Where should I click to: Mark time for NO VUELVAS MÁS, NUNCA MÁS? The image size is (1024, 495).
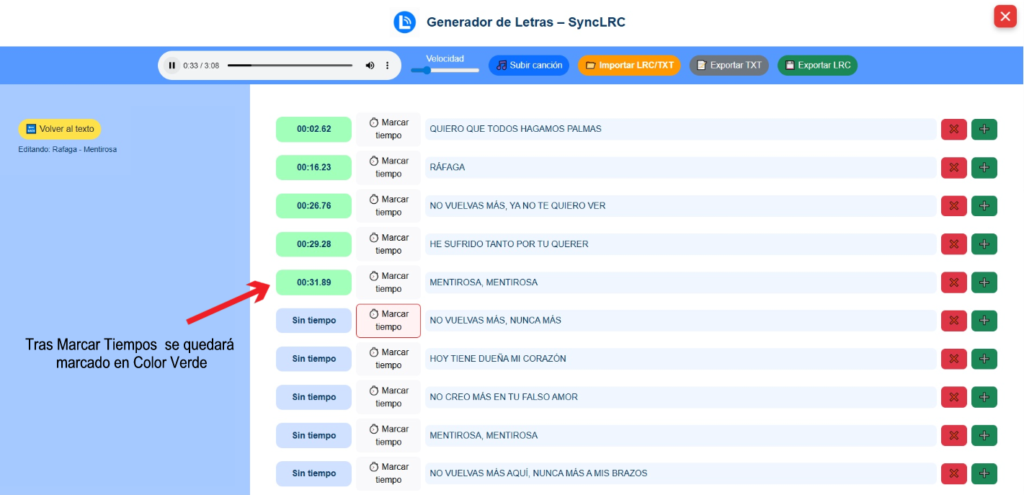pos(388,321)
